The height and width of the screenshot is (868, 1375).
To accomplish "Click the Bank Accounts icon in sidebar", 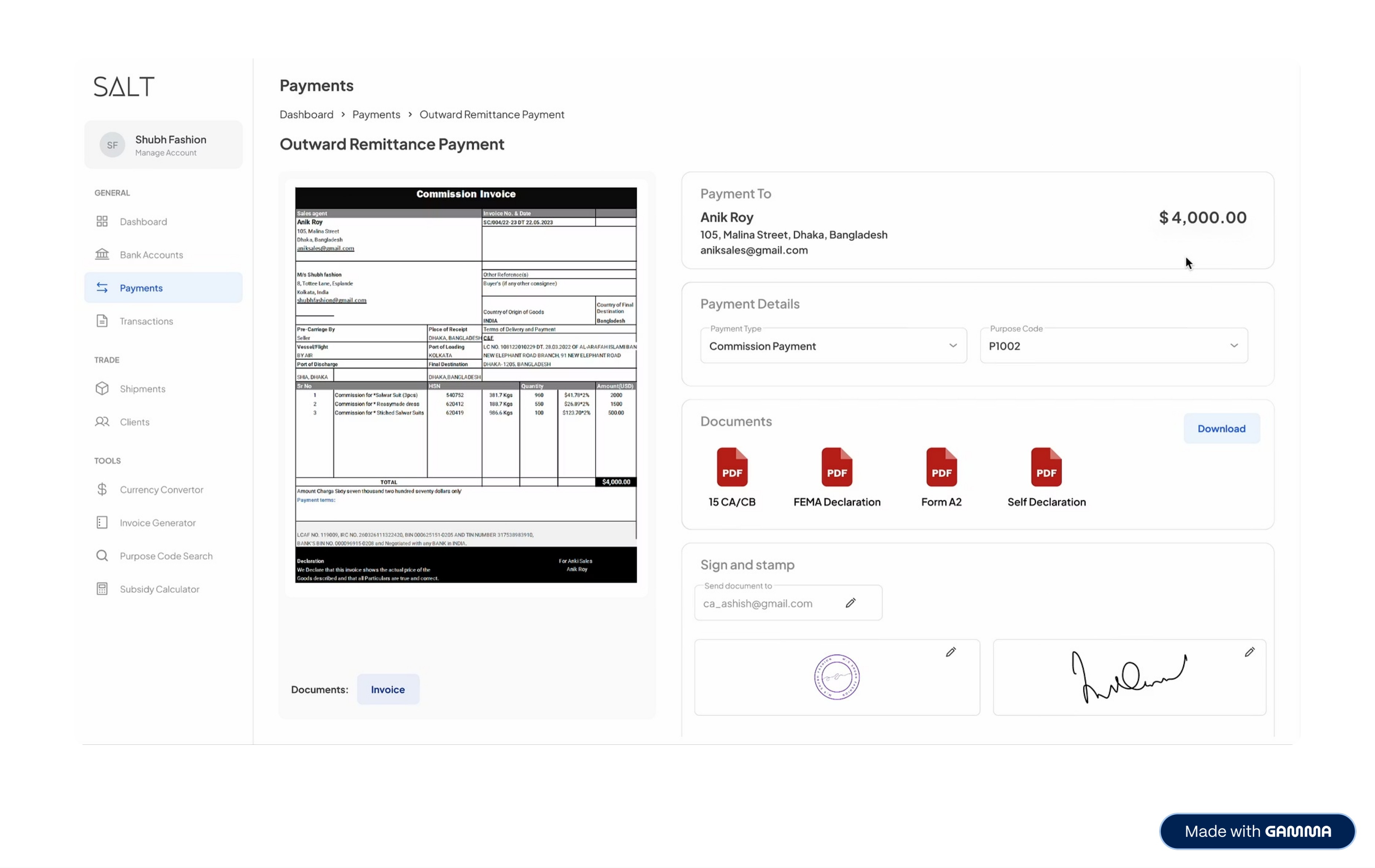I will [102, 254].
